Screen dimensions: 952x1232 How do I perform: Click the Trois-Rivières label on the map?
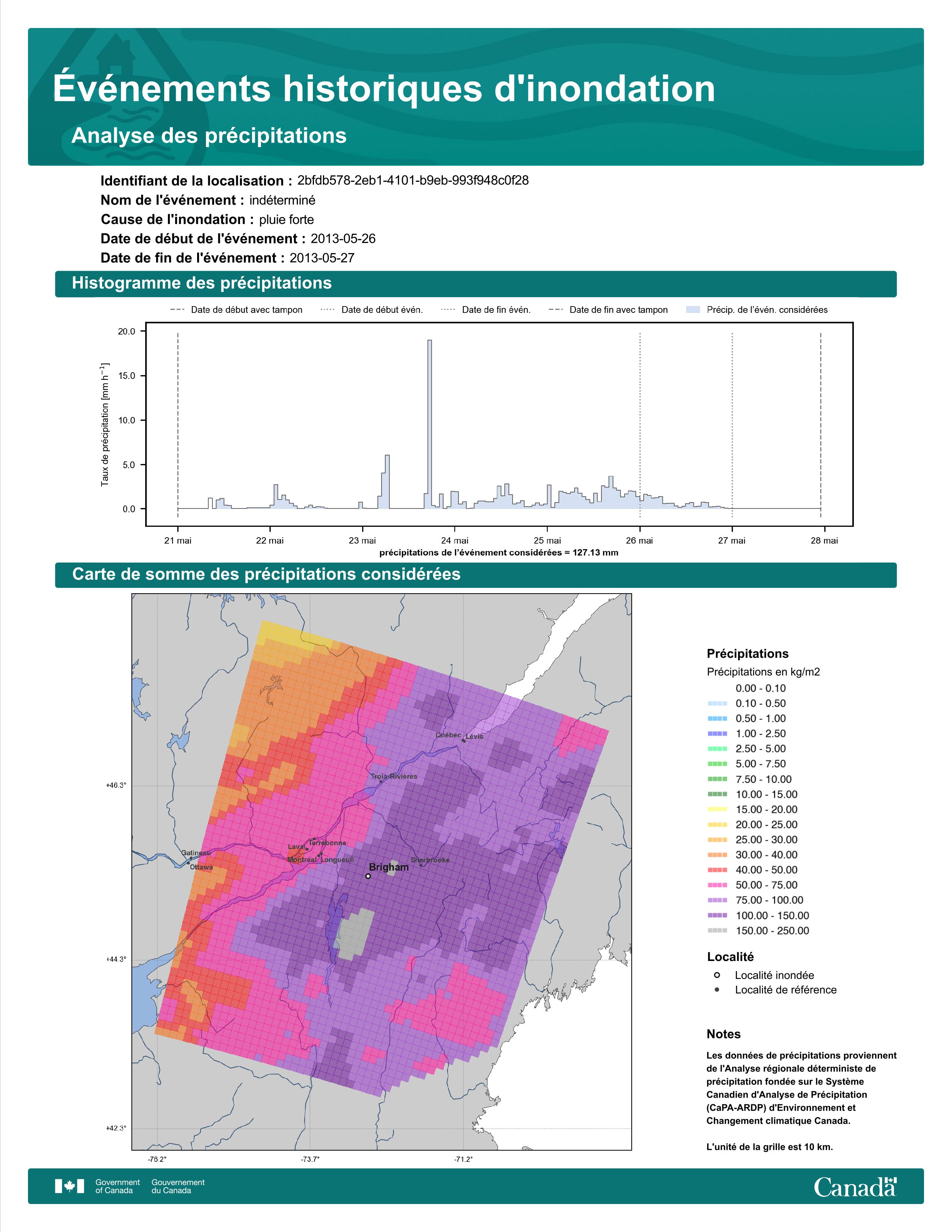coord(394,776)
